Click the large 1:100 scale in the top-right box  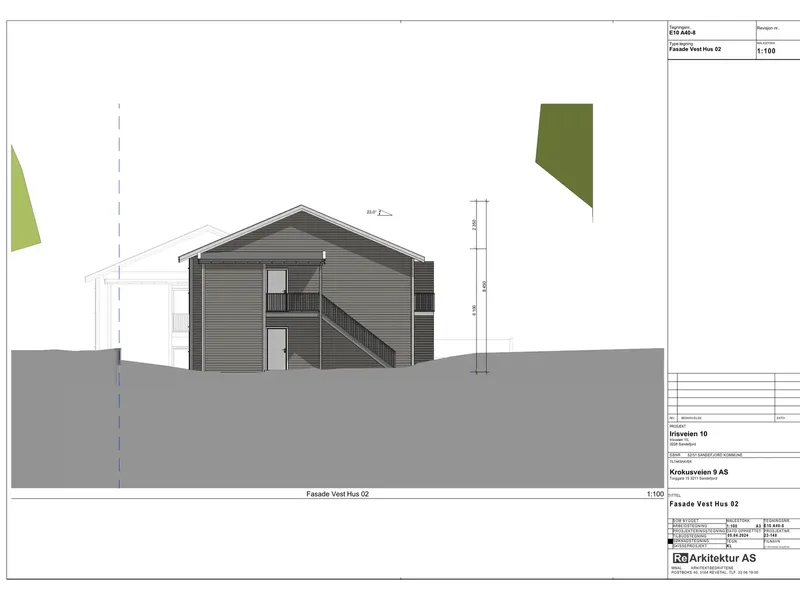pyautogui.click(x=766, y=51)
